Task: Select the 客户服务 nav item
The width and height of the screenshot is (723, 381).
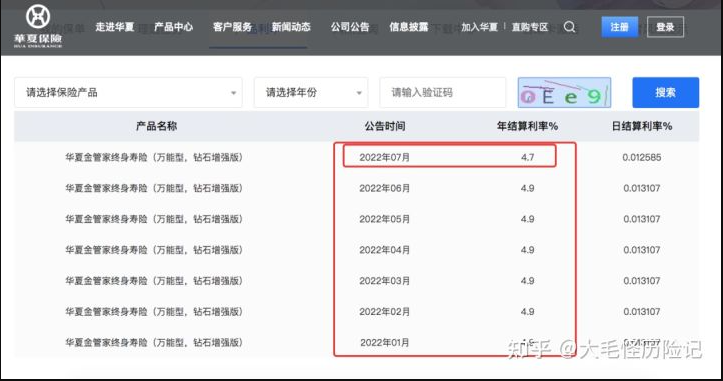Action: coord(232,27)
